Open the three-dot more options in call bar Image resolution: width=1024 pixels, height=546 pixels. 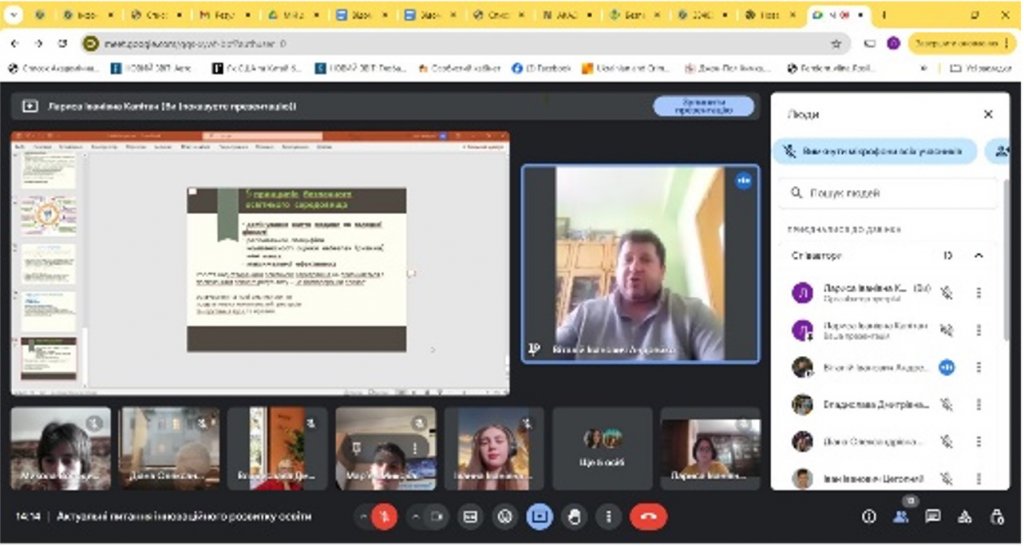608,516
